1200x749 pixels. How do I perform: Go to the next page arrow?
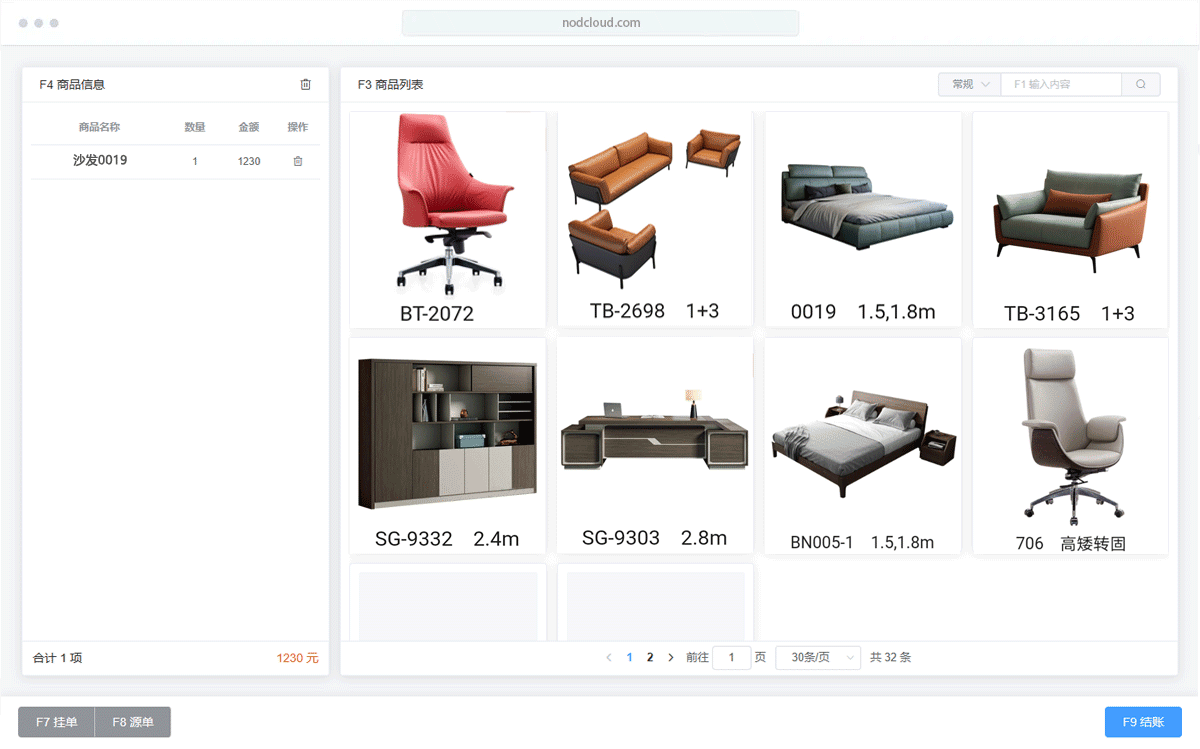pos(671,658)
